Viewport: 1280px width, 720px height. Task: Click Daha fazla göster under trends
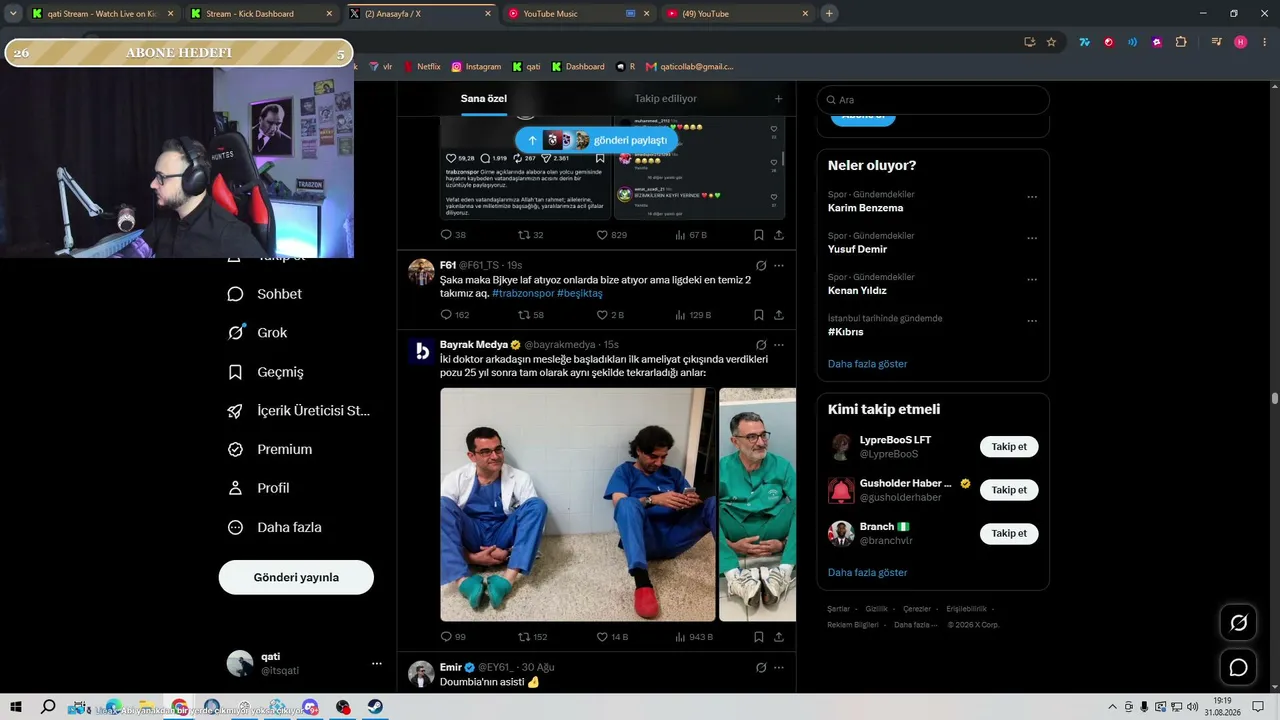[867, 364]
